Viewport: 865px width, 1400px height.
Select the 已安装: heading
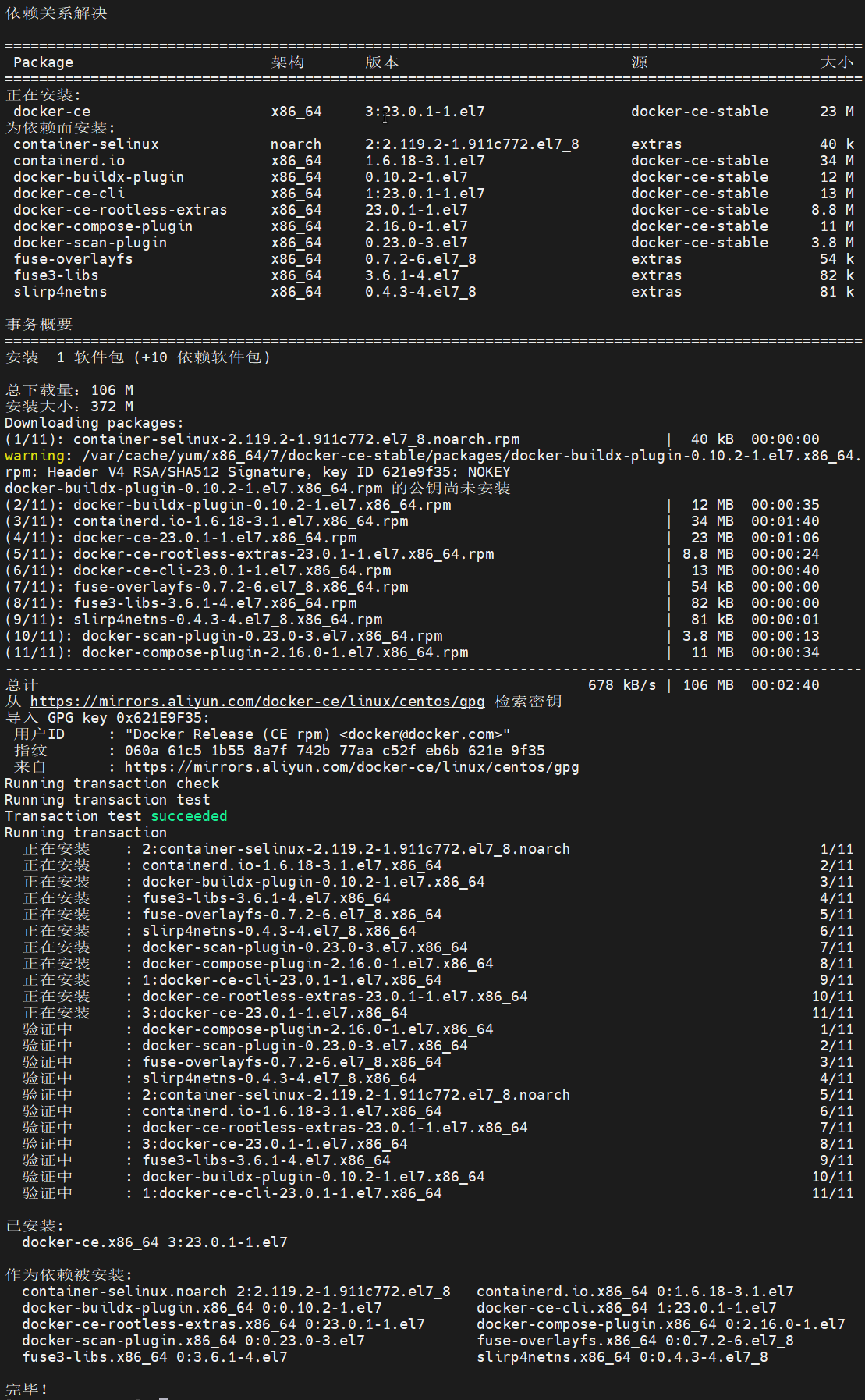(35, 1226)
